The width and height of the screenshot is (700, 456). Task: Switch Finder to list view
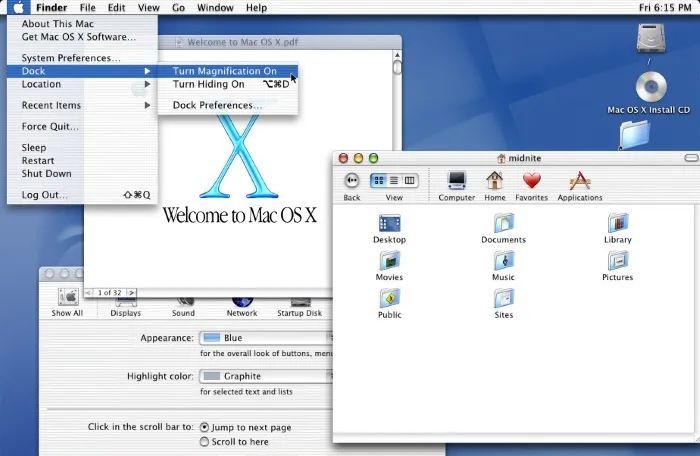[x=394, y=180]
